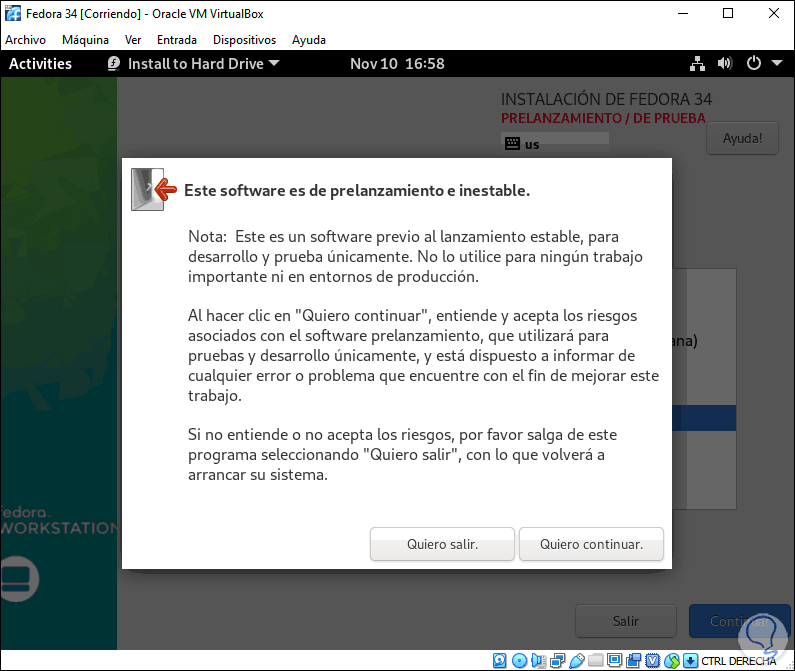This screenshot has width=795, height=671.
Task: Click the Nov 10 16:58 clock
Action: pyautogui.click(x=397, y=63)
